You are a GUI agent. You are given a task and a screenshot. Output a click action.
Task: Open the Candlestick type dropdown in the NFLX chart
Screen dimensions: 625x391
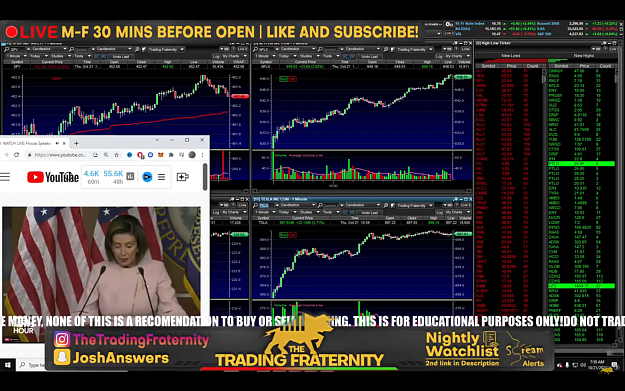(298, 49)
